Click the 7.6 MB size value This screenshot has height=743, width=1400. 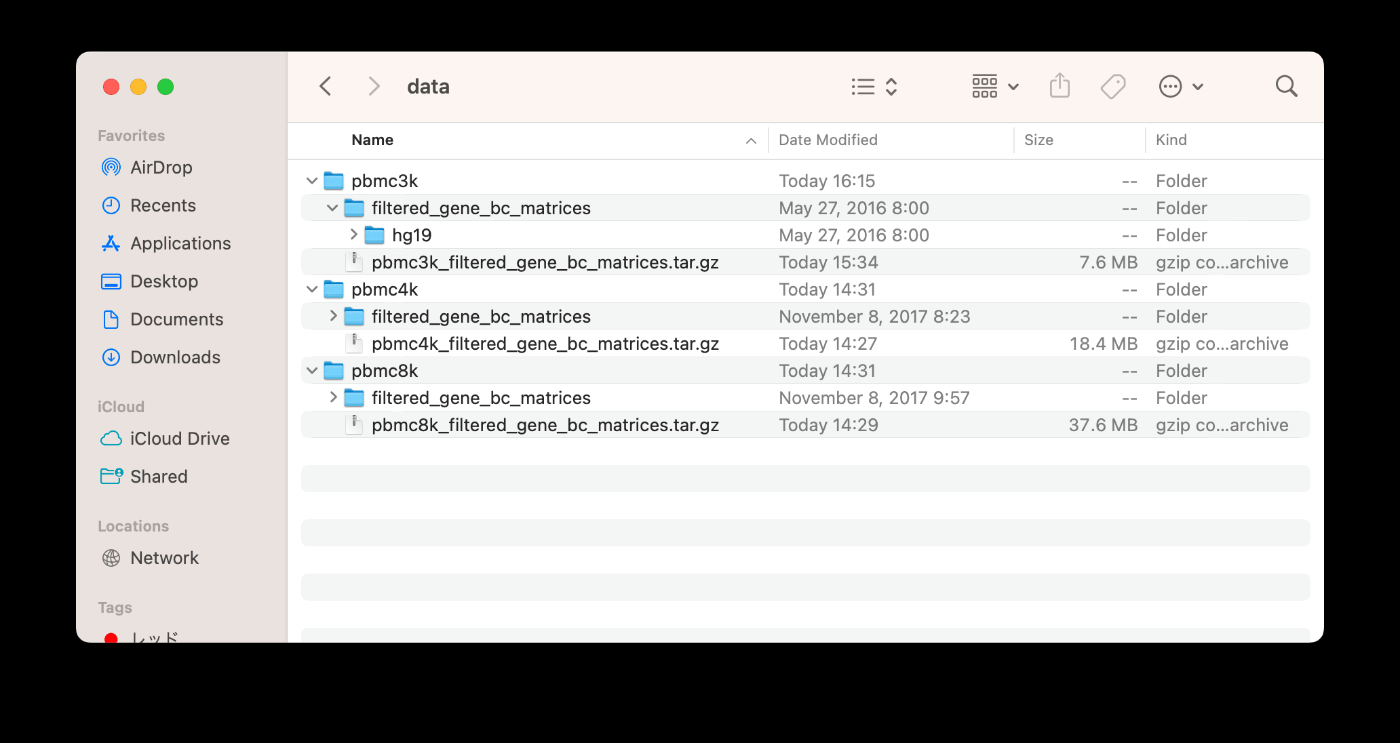click(x=1108, y=262)
